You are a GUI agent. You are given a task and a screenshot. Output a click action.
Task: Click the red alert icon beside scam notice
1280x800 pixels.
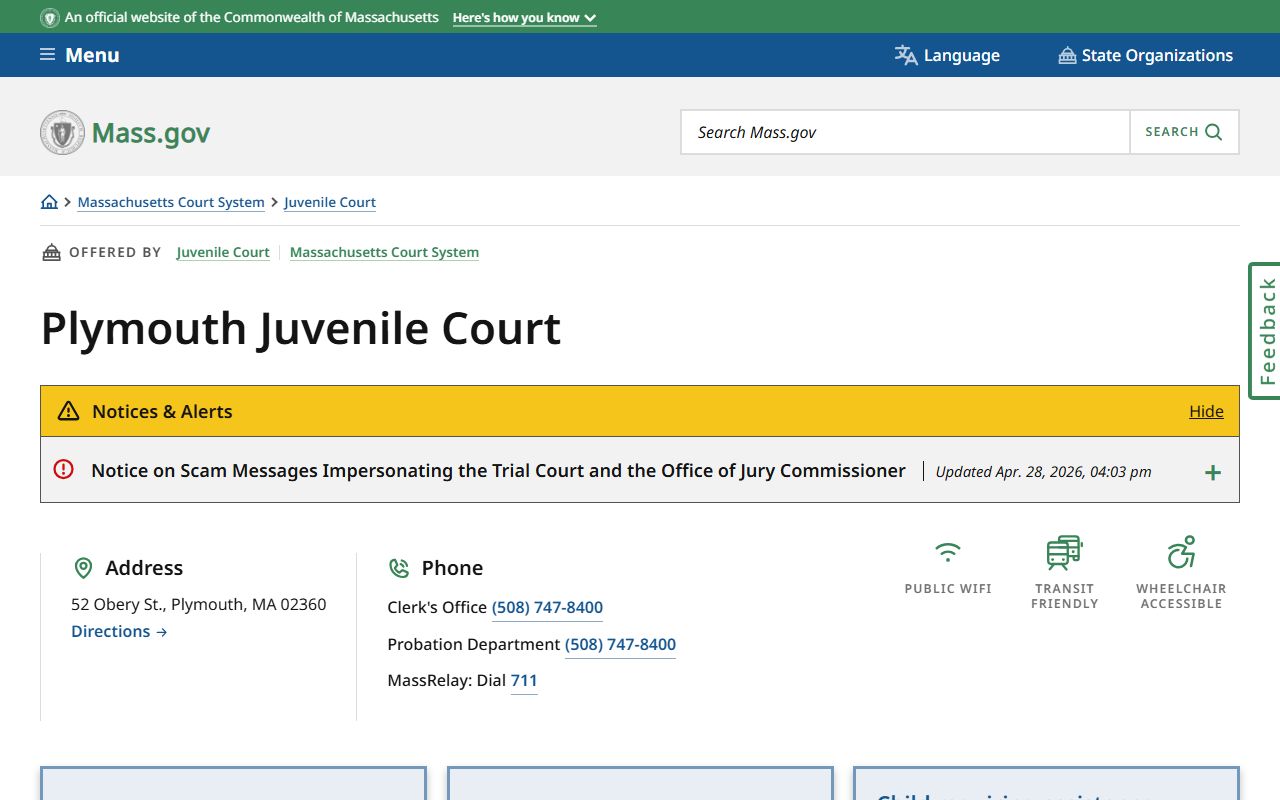[64, 469]
